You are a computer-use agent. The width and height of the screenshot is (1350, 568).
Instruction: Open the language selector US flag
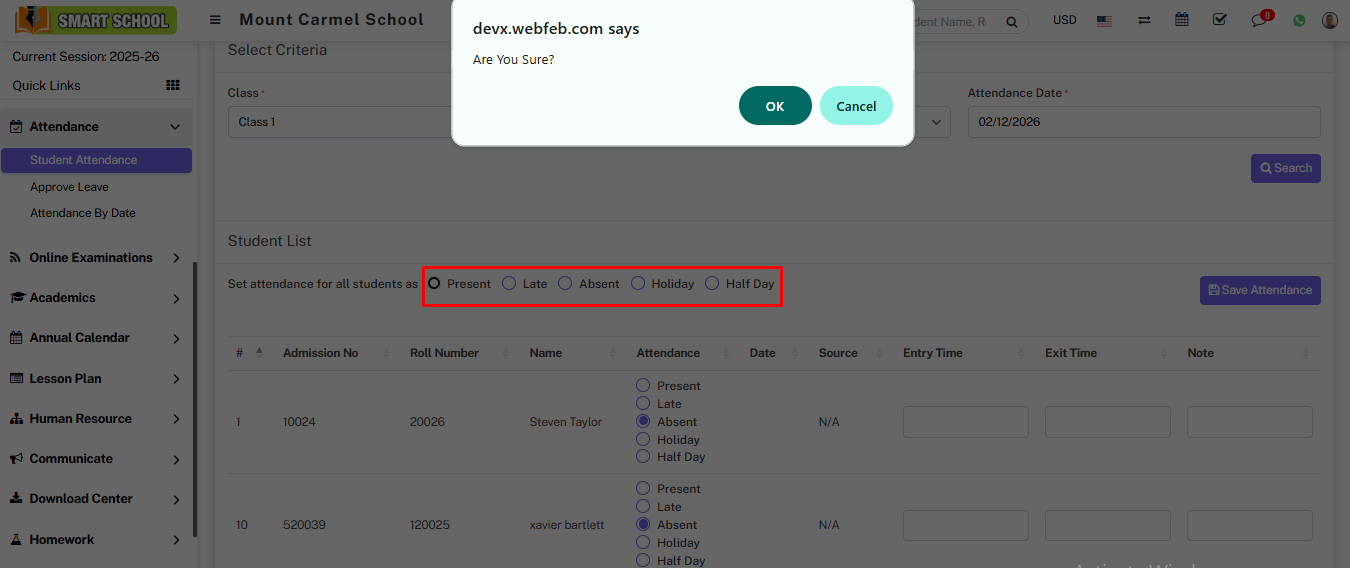[x=1104, y=20]
